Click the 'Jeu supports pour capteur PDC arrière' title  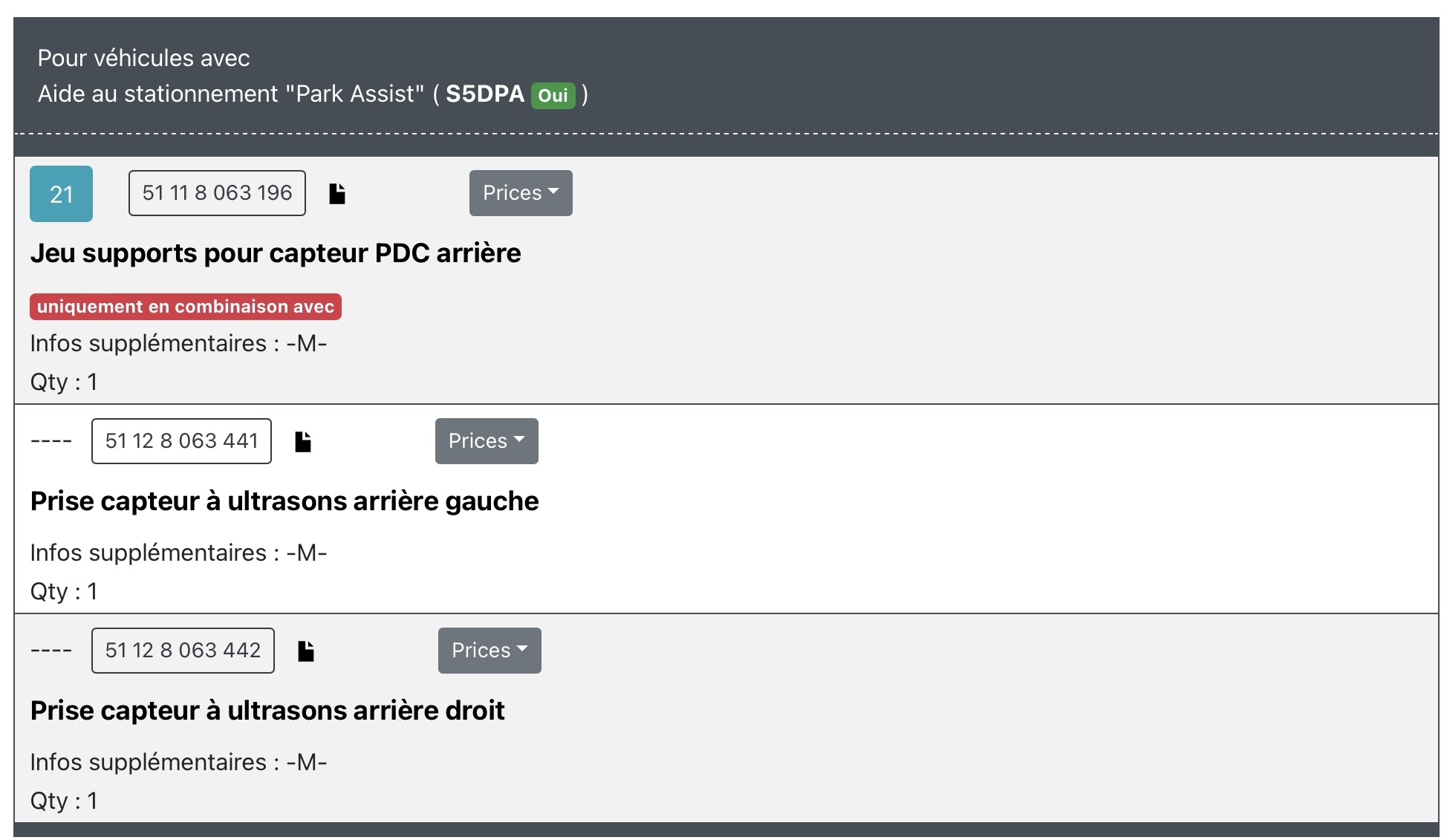point(276,253)
